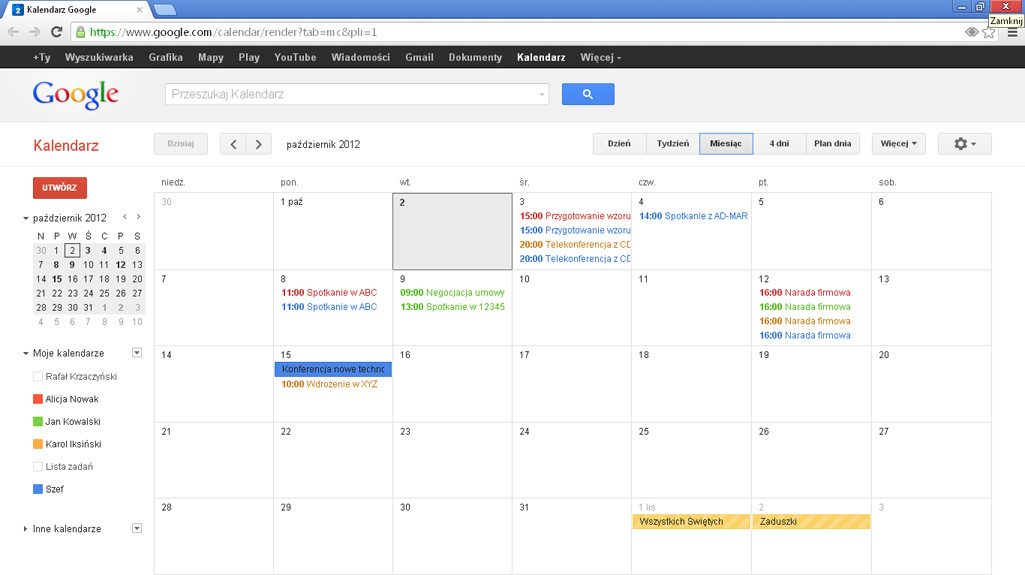Click mini calendar previous month arrow
The image size is (1025, 575).
pos(125,217)
